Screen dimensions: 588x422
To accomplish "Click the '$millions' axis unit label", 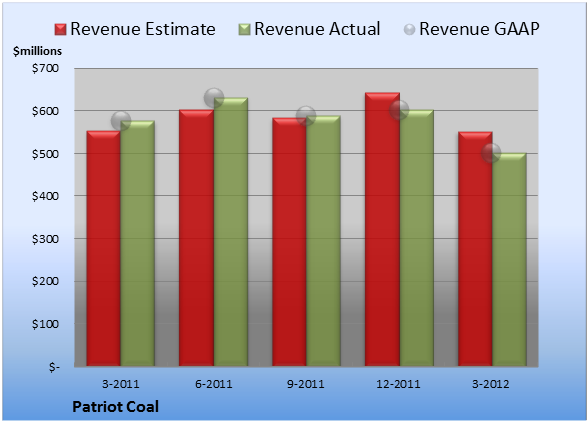I will click(37, 51).
